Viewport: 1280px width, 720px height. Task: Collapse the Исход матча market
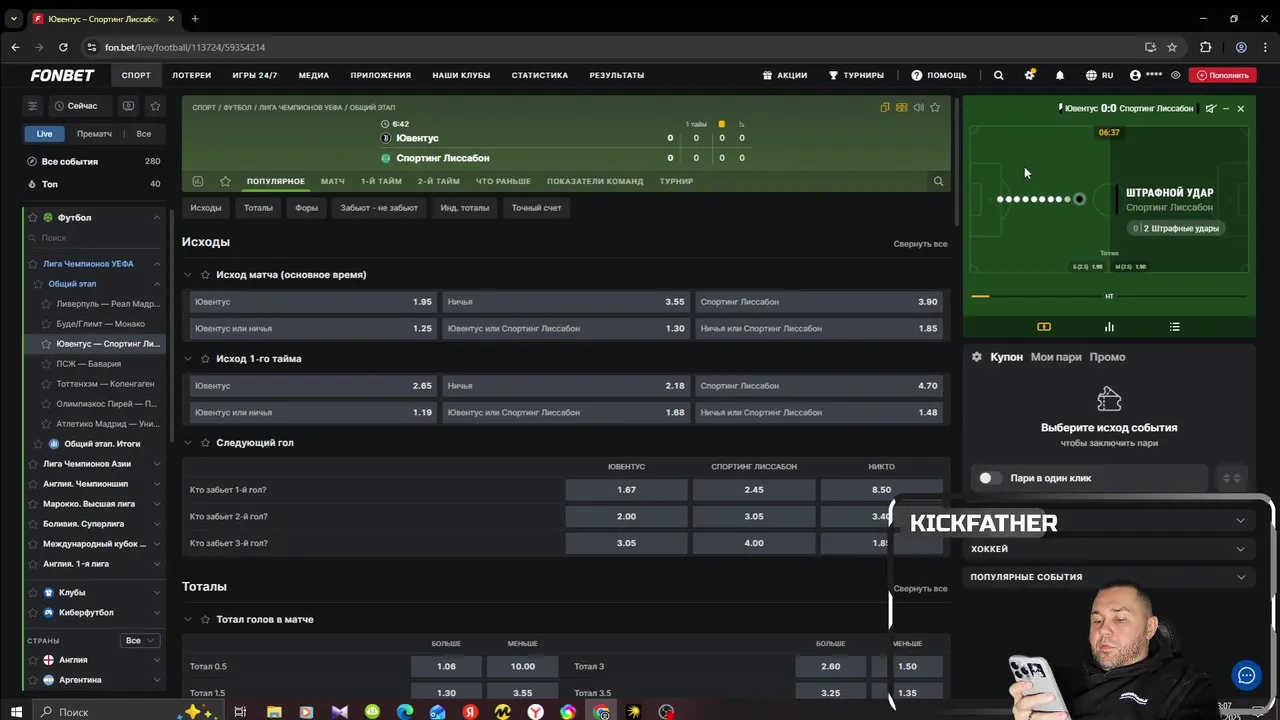pos(188,274)
